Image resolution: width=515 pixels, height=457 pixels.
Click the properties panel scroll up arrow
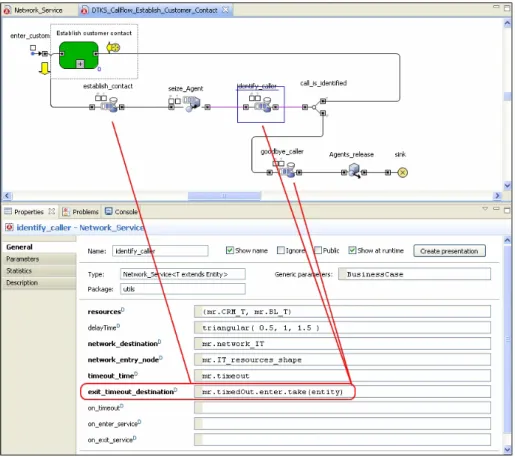(507, 240)
